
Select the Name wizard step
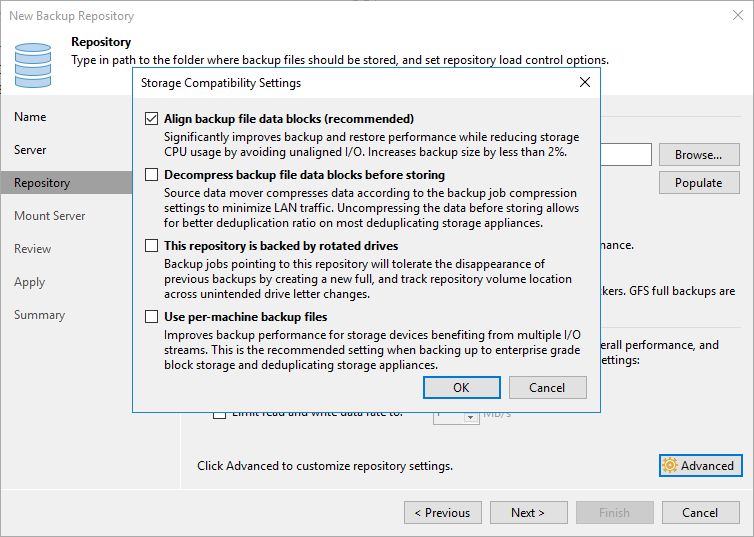(x=30, y=117)
